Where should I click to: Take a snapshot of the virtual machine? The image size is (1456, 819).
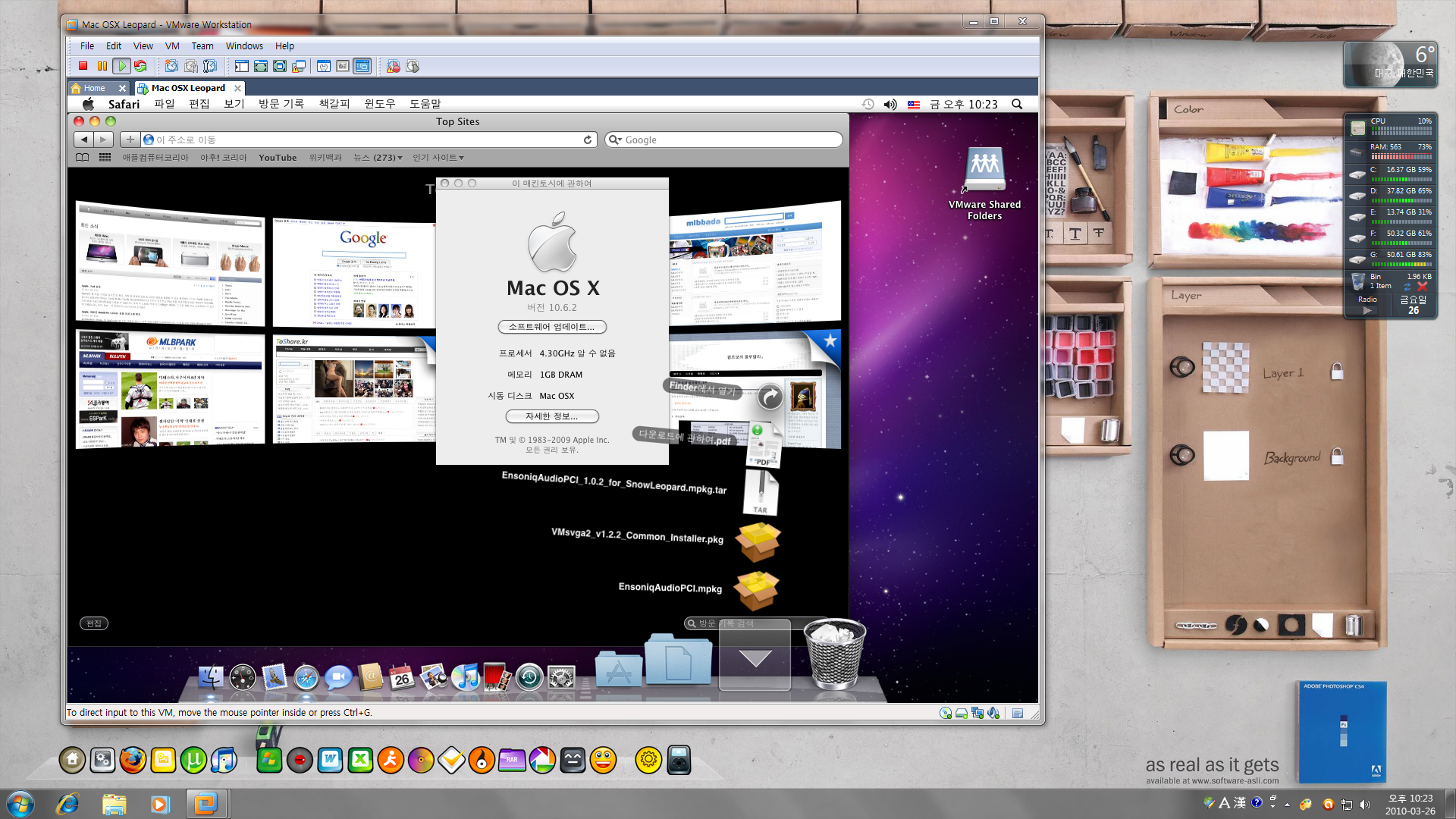coord(171,67)
